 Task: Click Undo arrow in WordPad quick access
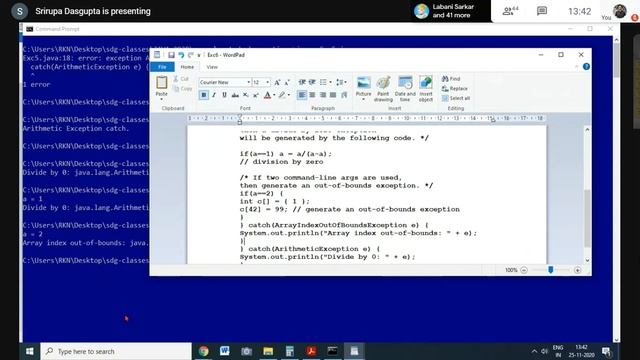click(x=181, y=55)
